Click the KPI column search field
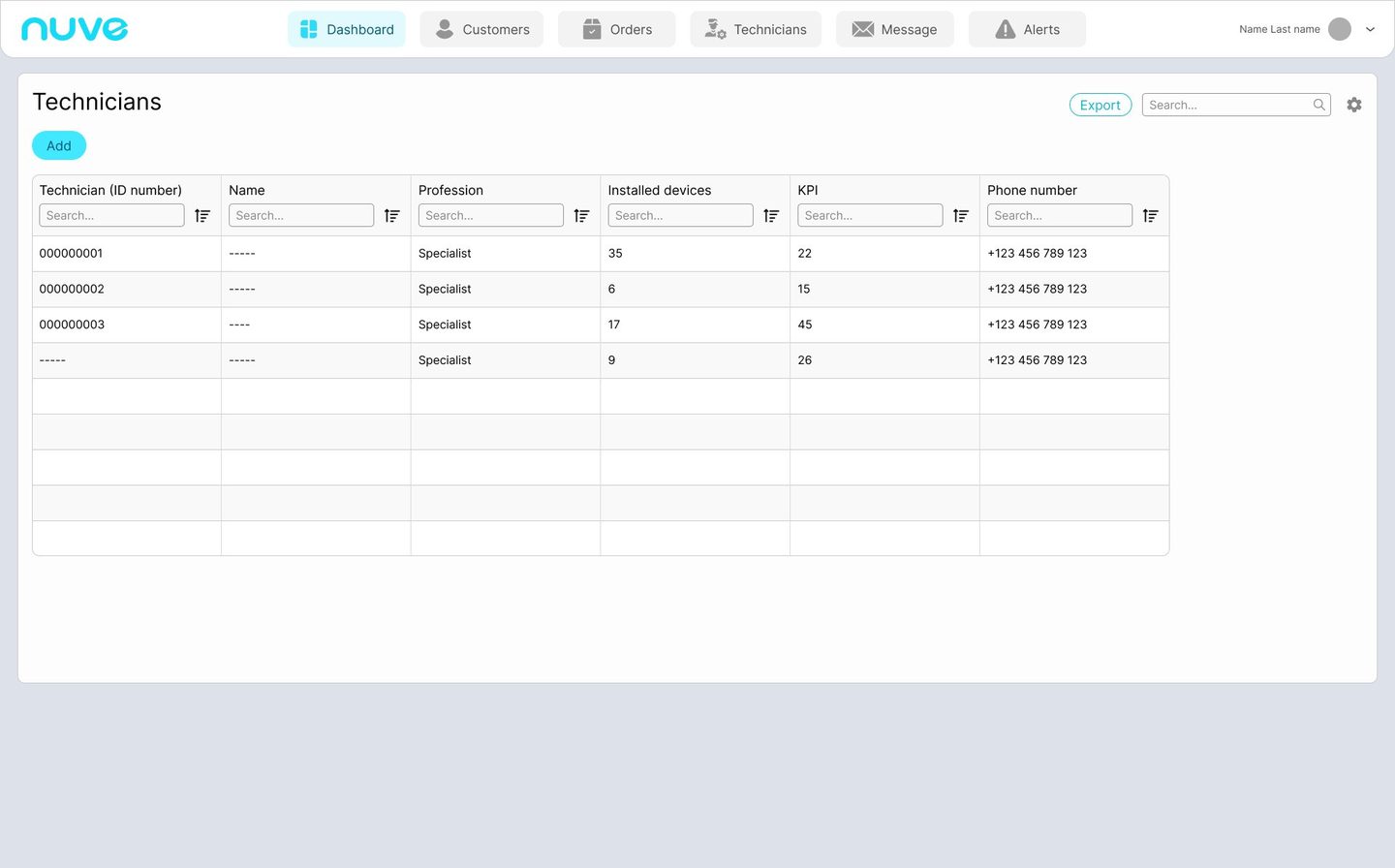This screenshot has width=1395, height=868. [870, 215]
